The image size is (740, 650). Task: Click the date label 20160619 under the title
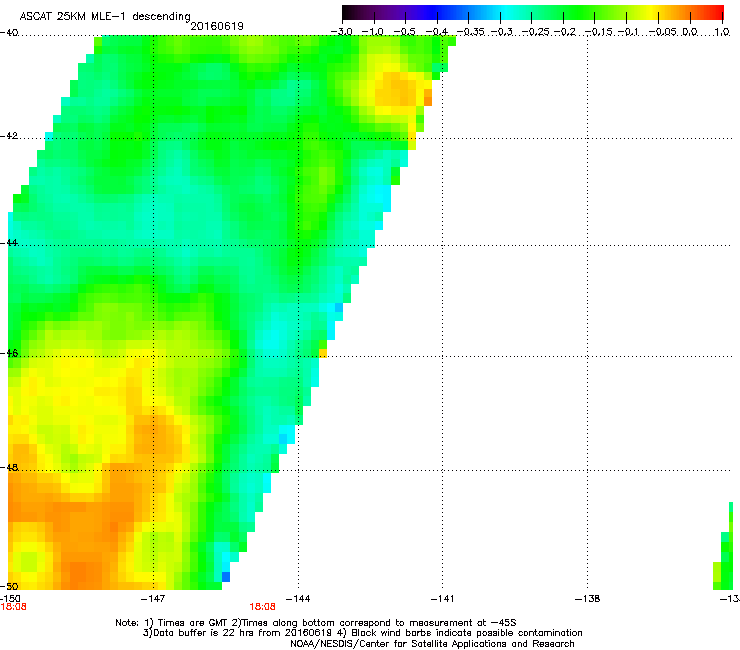217,26
